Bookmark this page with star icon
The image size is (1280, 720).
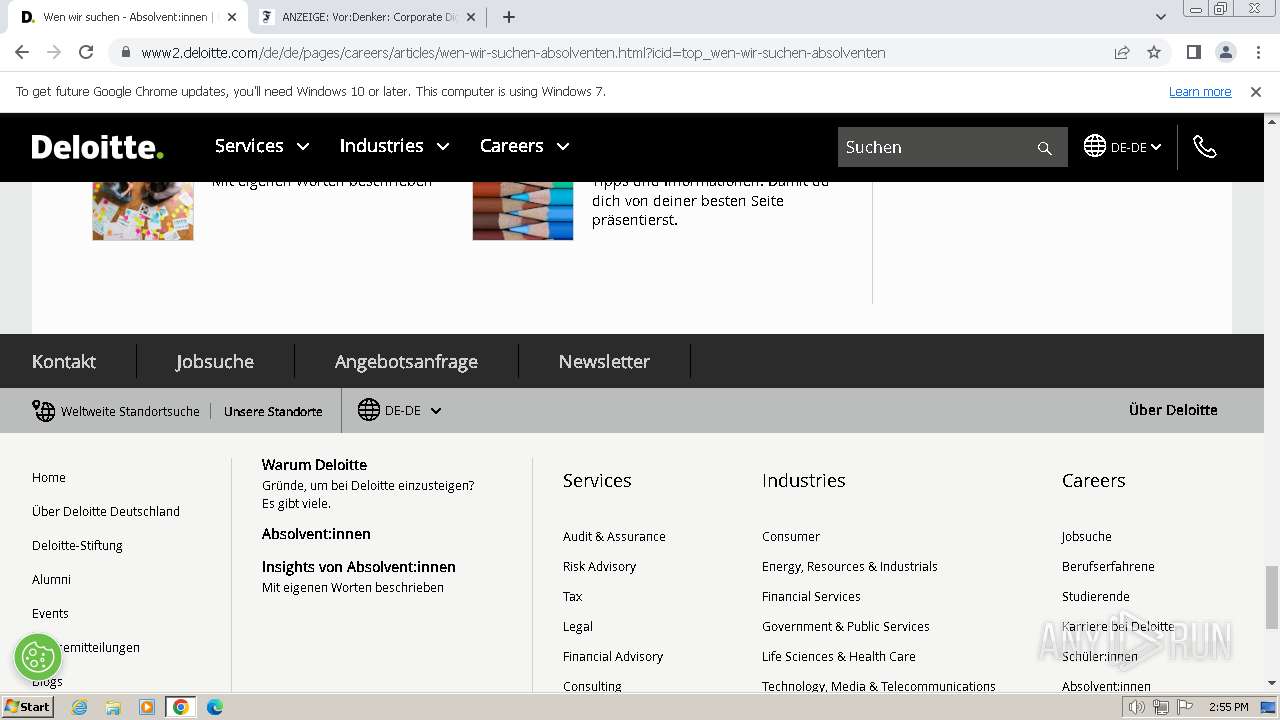1154,52
